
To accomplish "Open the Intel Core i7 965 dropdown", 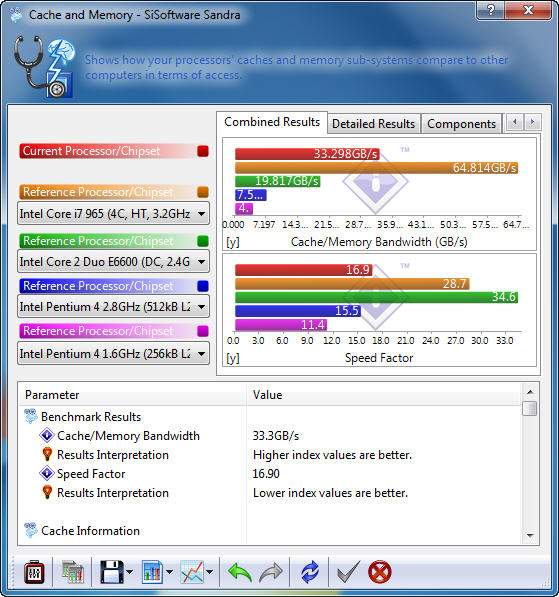I will [113, 214].
